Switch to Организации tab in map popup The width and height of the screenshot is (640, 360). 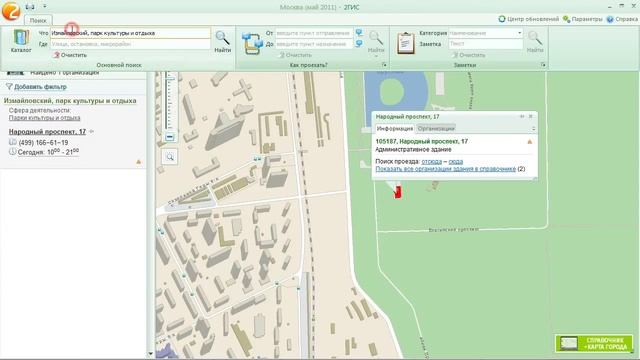(436, 129)
